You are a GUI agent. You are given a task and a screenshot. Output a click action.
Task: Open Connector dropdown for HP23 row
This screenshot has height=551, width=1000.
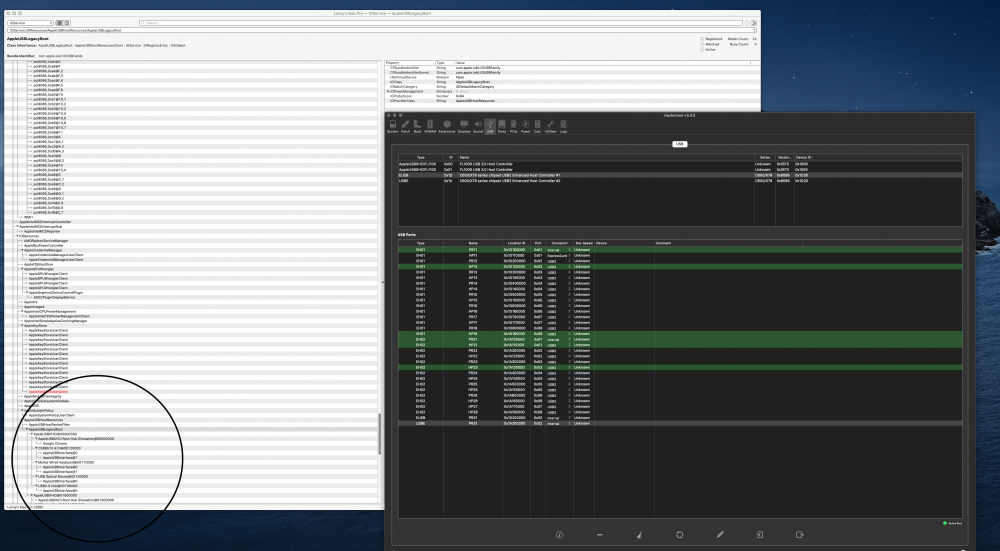[x=558, y=367]
